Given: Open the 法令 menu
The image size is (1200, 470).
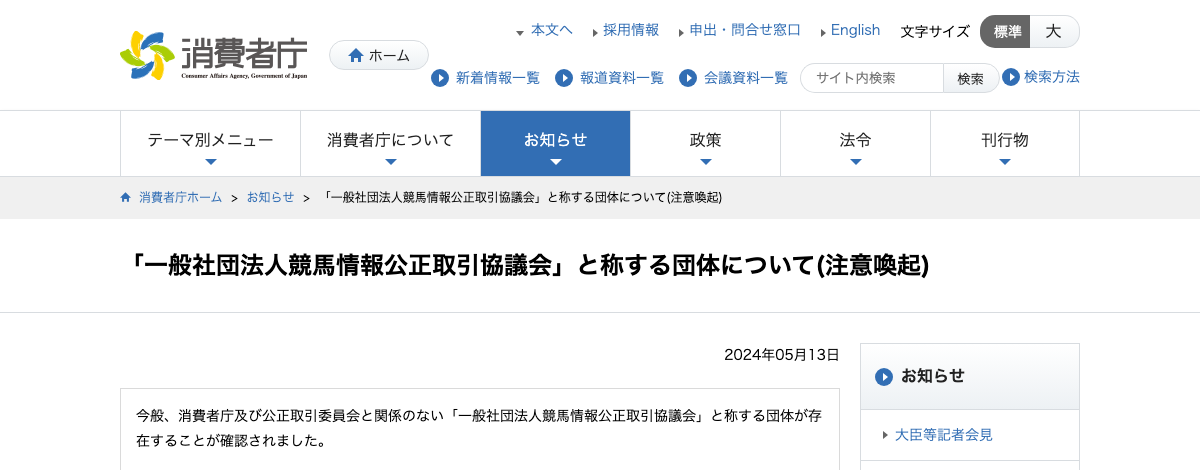Looking at the screenshot, I should [x=856, y=144].
